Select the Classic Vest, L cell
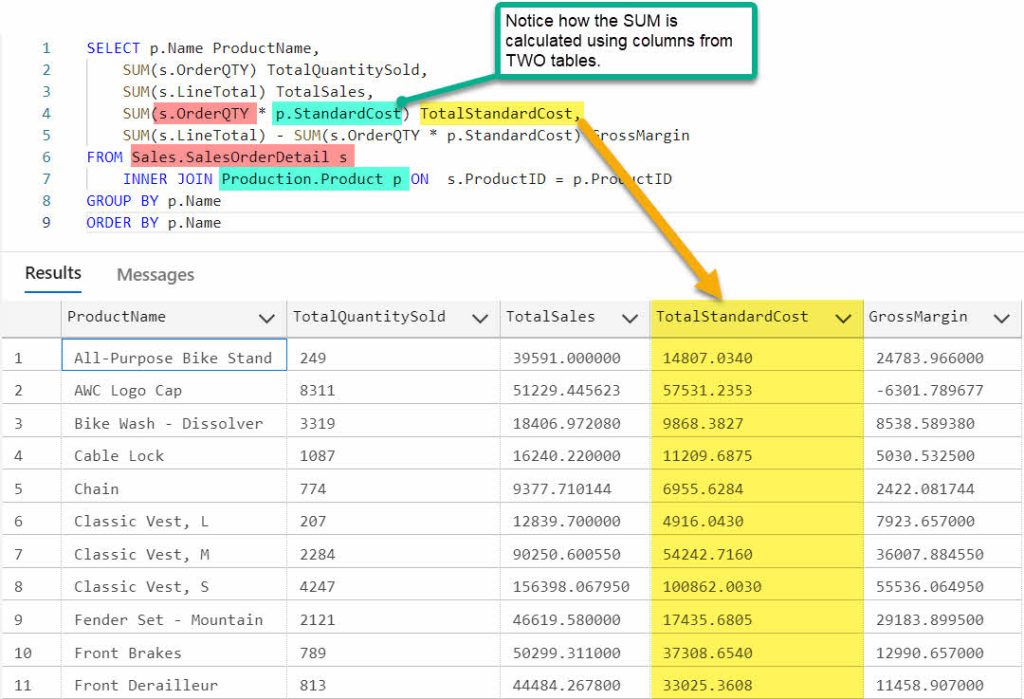Viewport: 1024px width, 699px height. tap(174, 521)
